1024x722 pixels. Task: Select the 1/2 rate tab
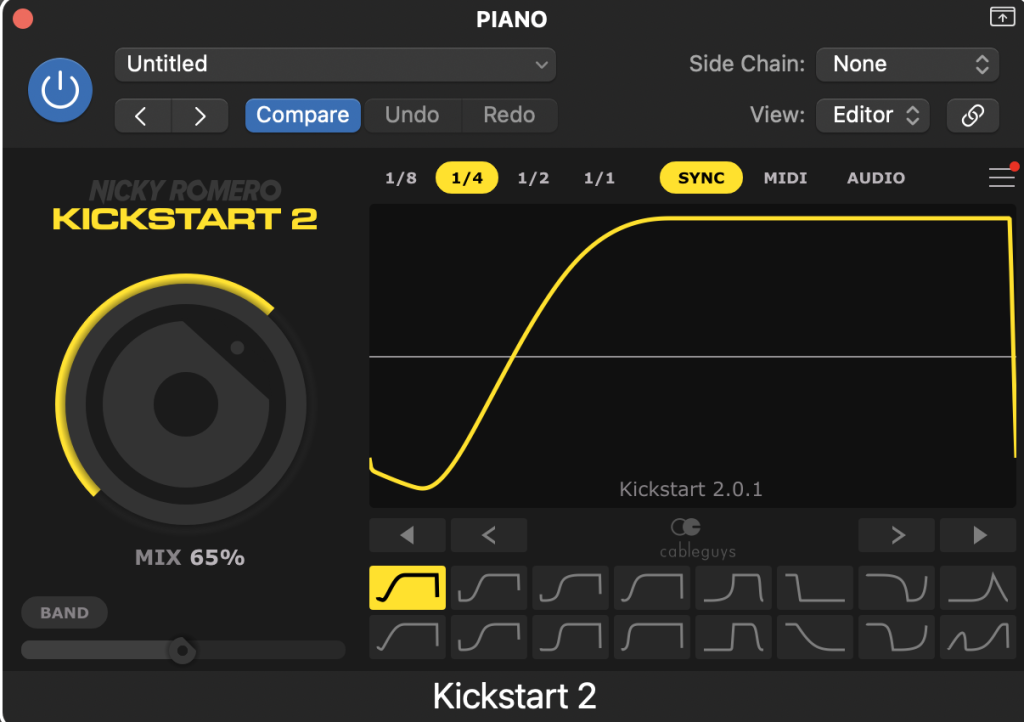point(533,179)
